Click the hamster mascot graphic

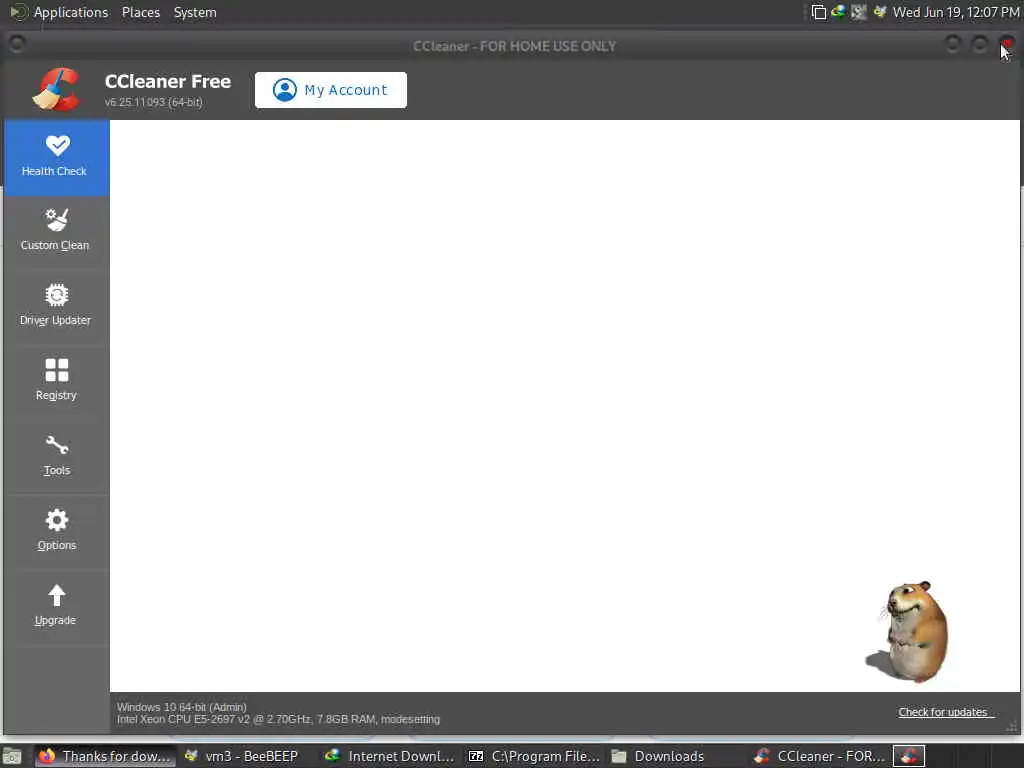point(908,632)
